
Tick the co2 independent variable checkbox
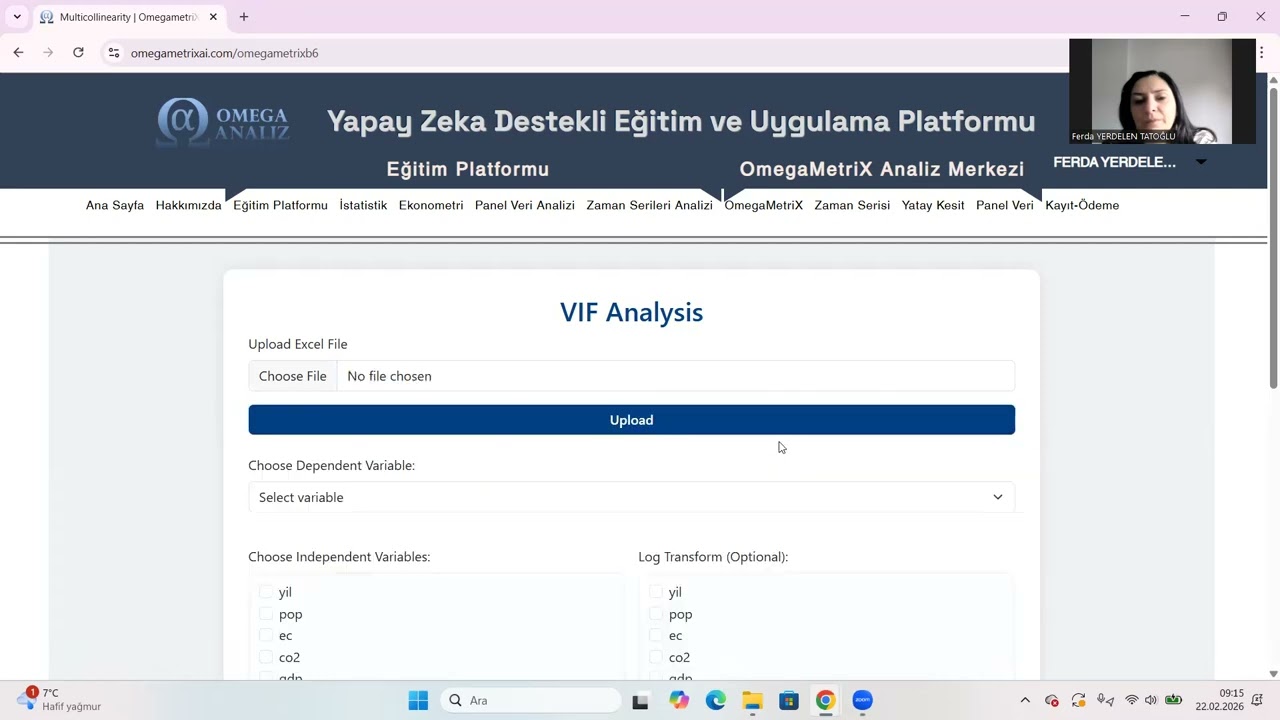tap(265, 657)
